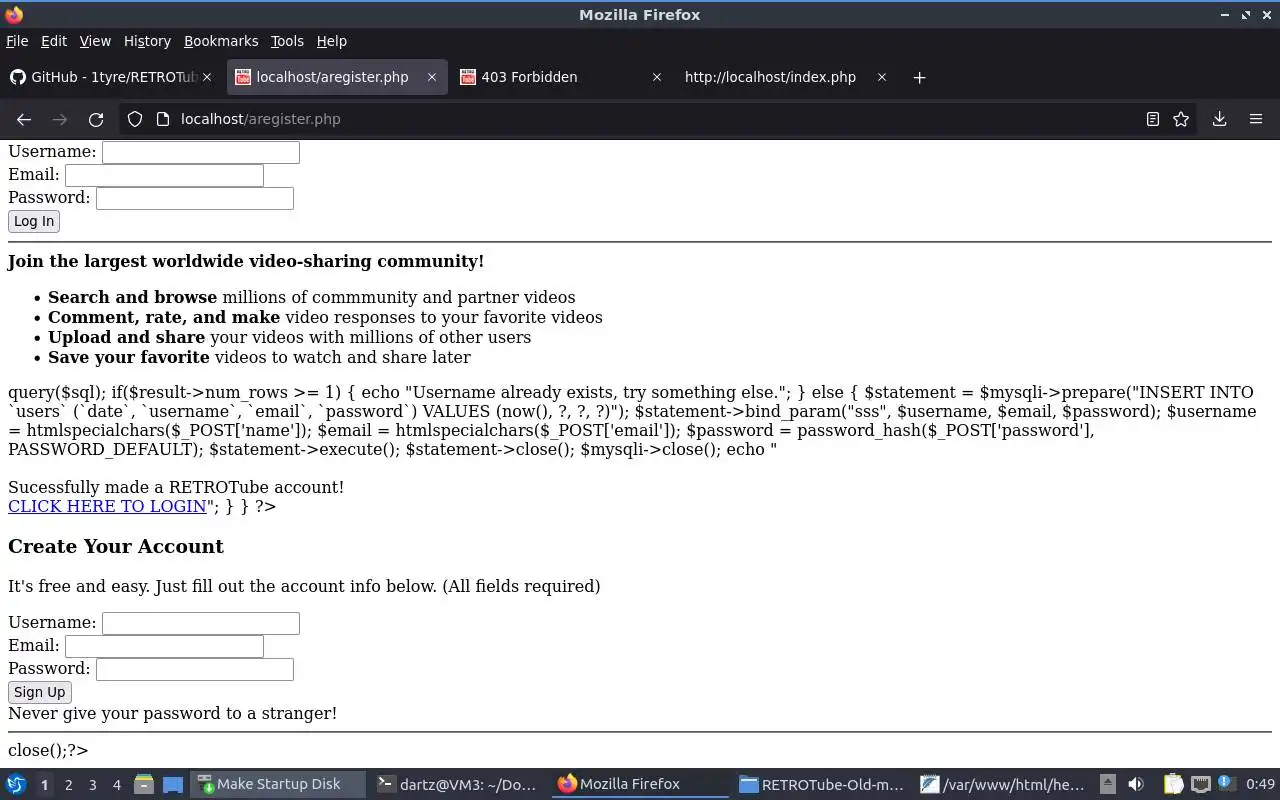
Task: Open the Bookmarks menu
Action: pos(221,41)
